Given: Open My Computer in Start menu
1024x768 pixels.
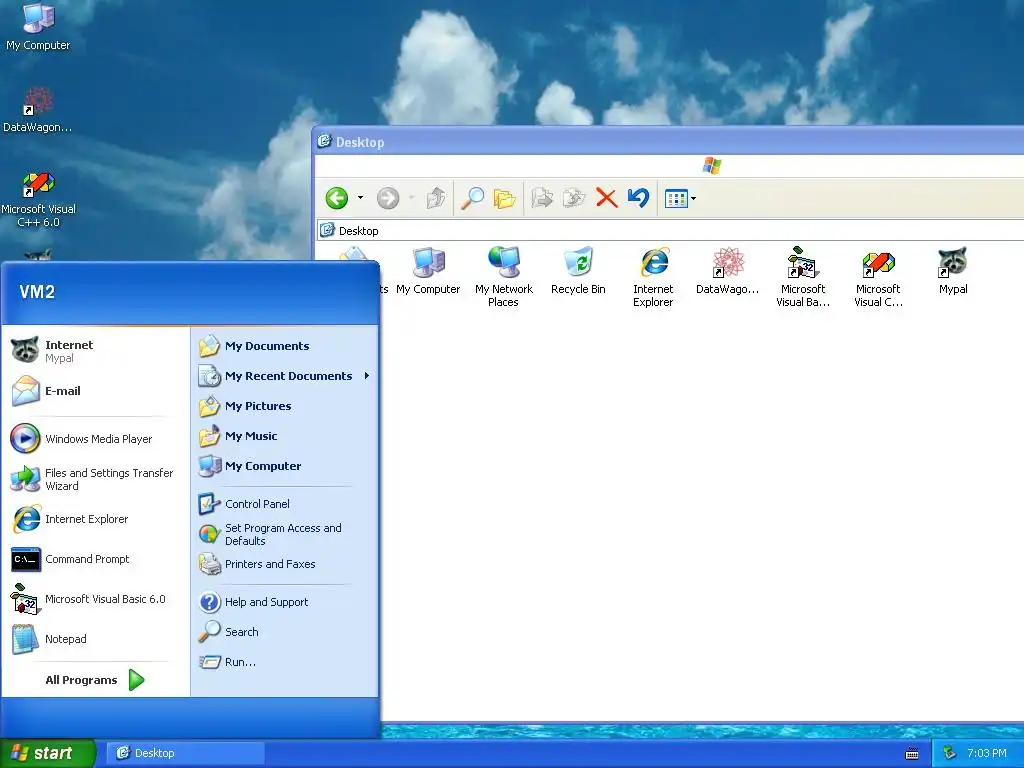Looking at the screenshot, I should (x=285, y=466).
